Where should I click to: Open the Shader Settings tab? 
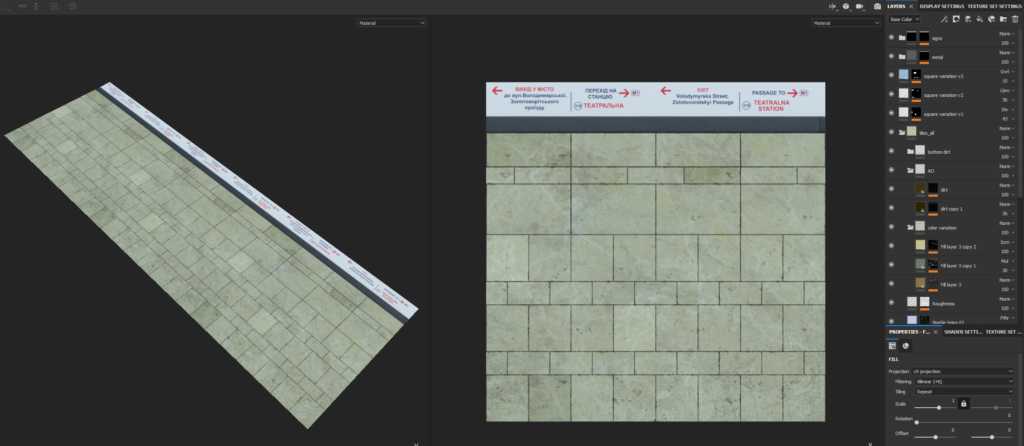pyautogui.click(x=962, y=331)
